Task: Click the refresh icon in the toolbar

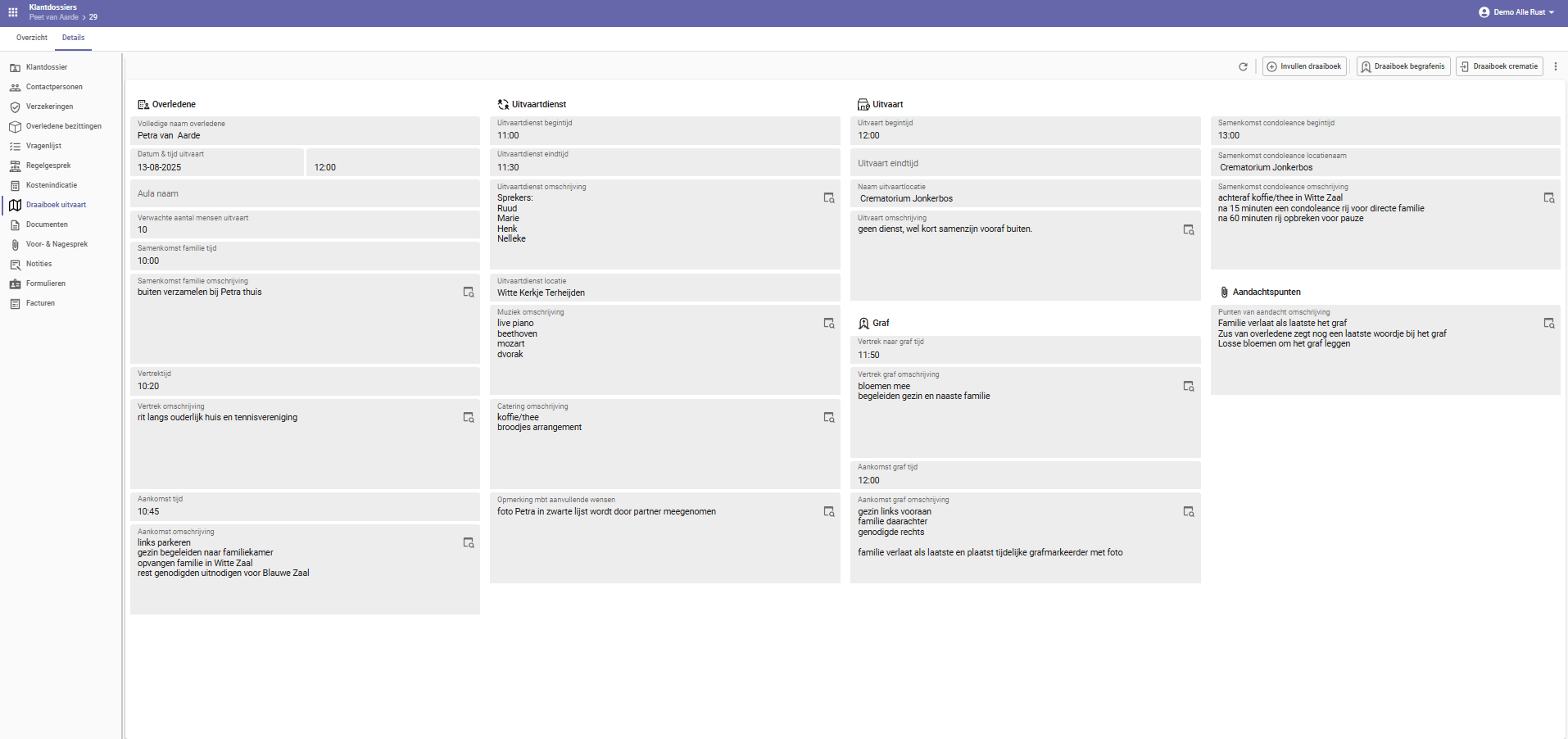Action: (x=1243, y=66)
